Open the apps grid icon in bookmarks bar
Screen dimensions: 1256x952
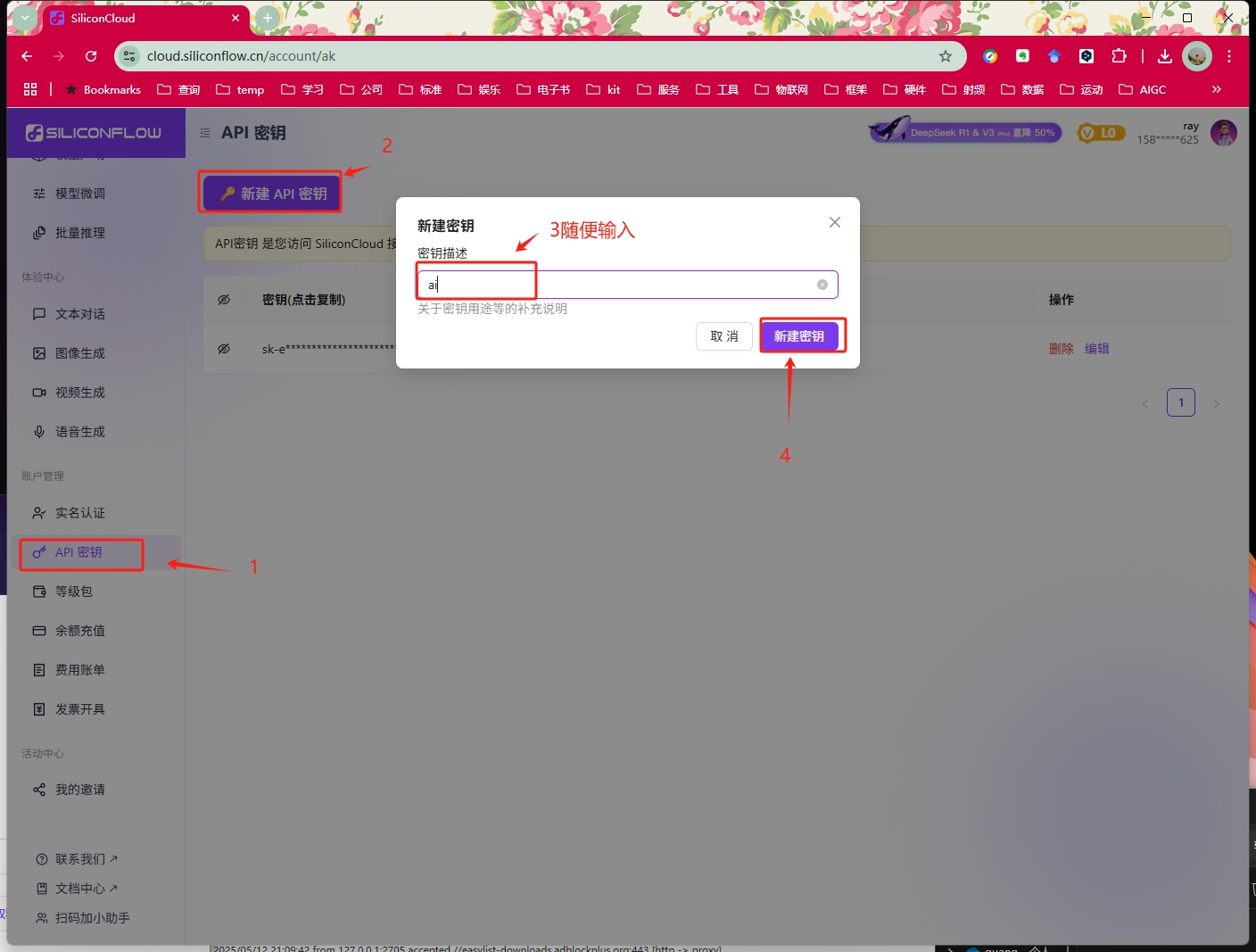click(30, 89)
